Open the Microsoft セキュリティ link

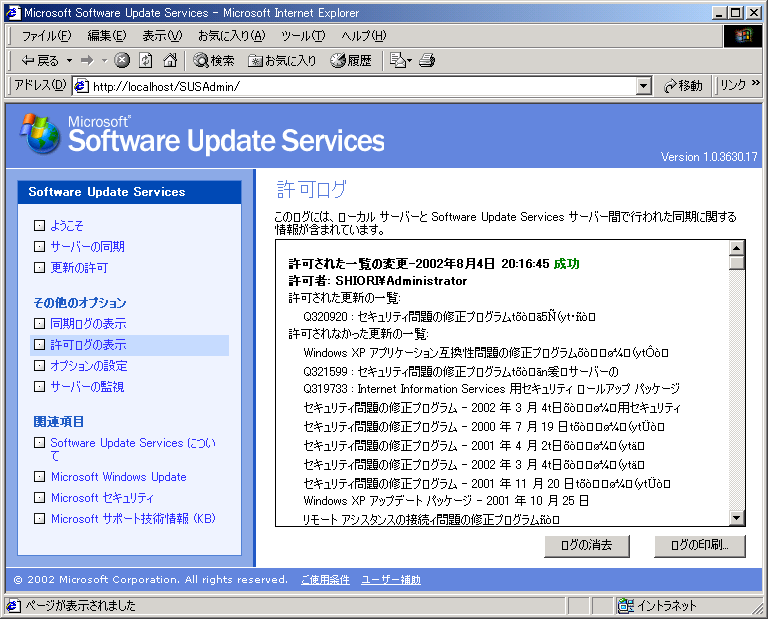click(x=102, y=498)
